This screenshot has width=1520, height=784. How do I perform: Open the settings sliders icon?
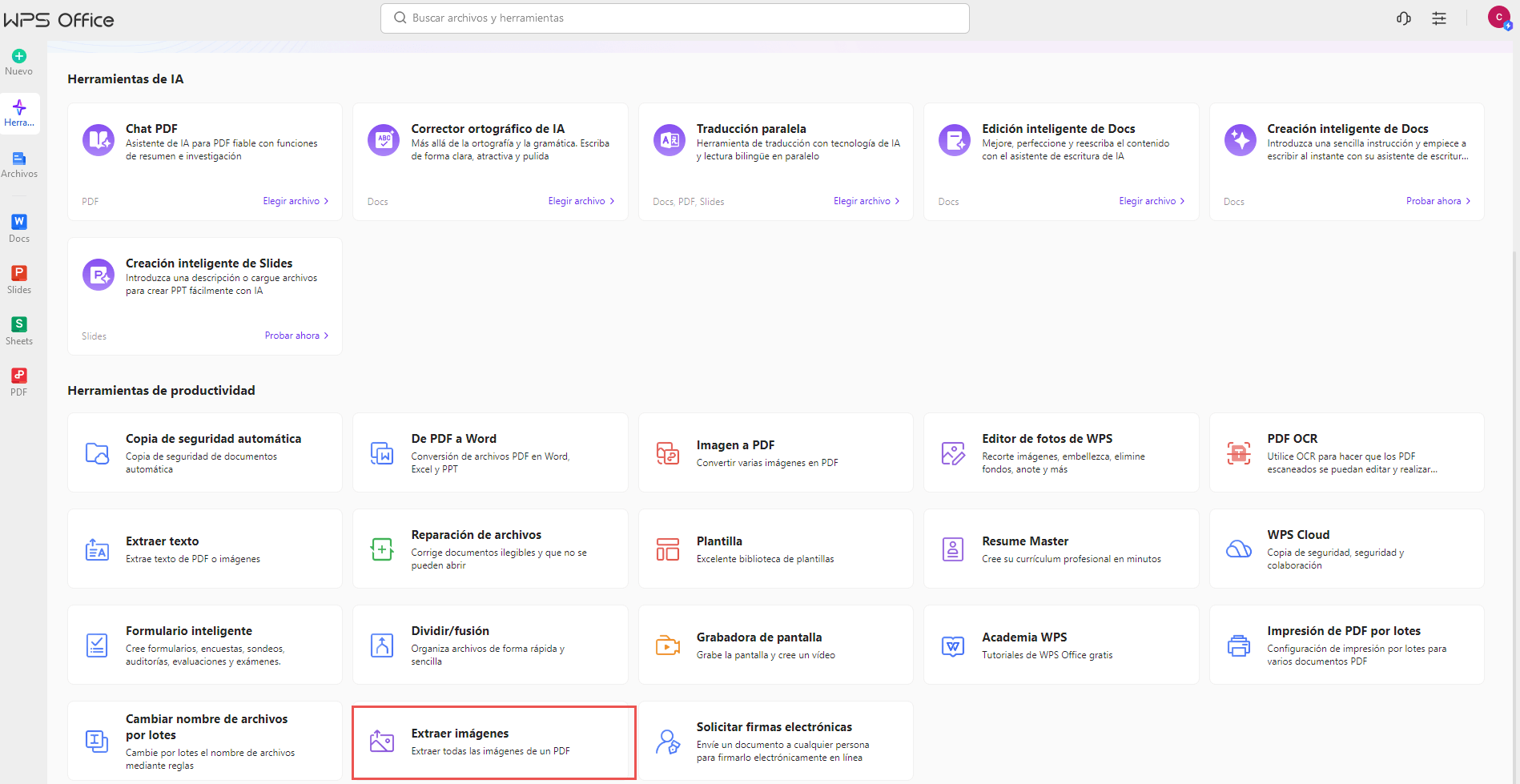1439,18
